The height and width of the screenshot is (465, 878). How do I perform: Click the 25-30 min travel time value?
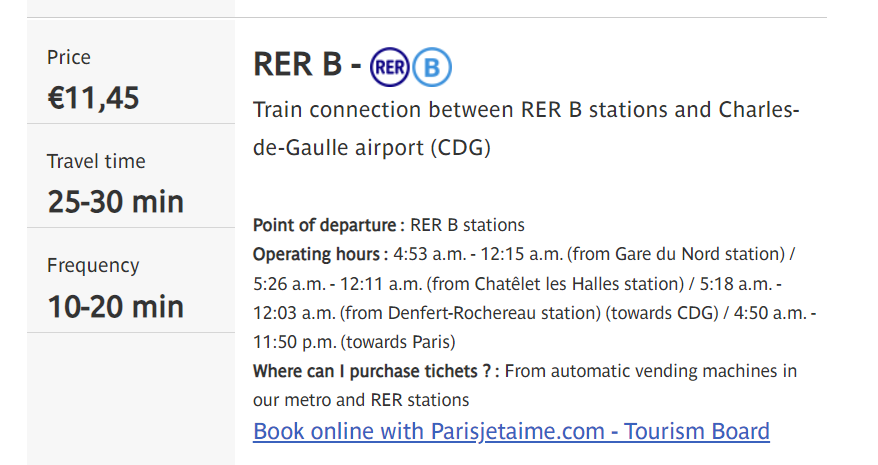pos(116,202)
